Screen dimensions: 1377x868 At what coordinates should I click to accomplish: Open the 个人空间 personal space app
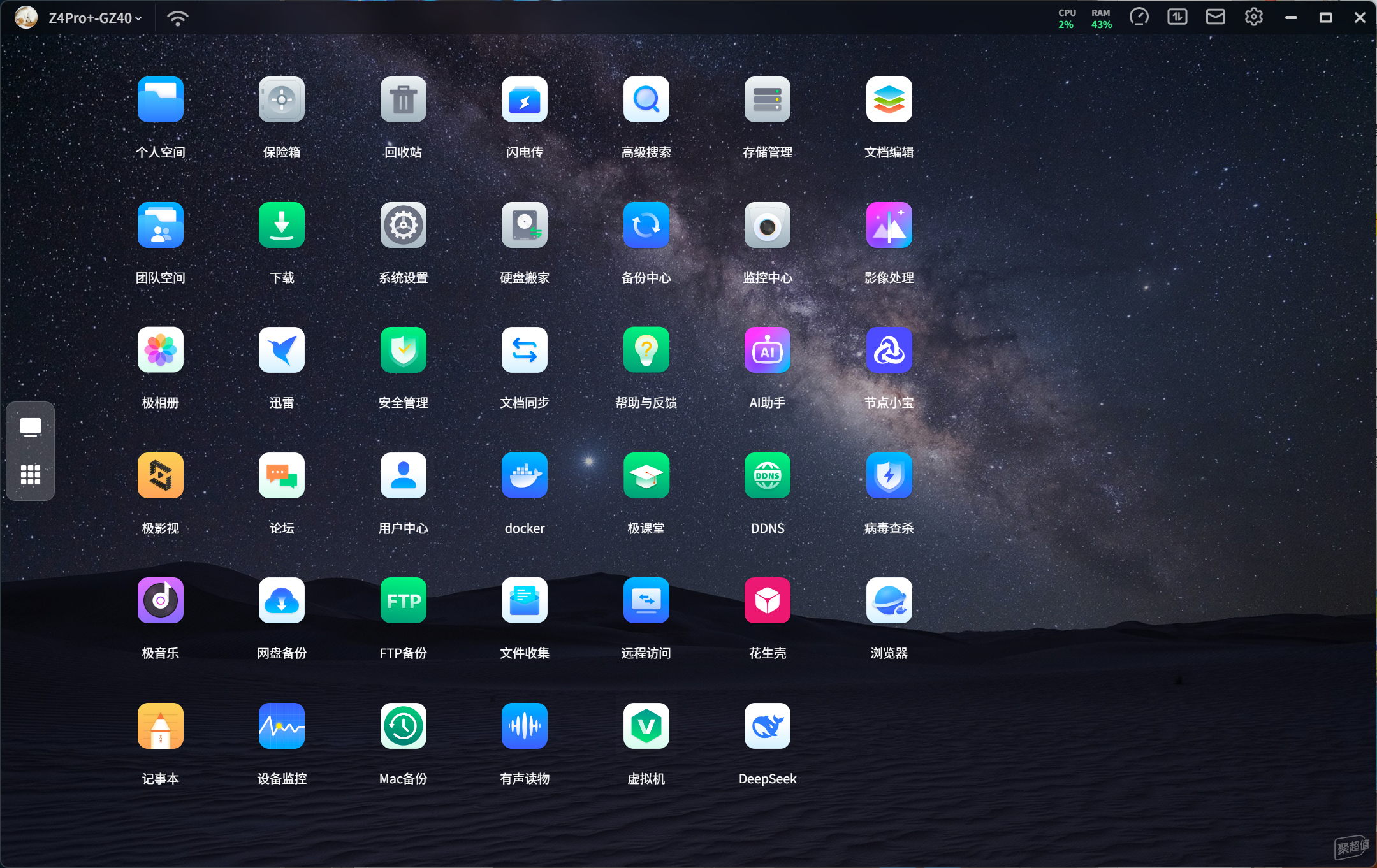pos(160,100)
